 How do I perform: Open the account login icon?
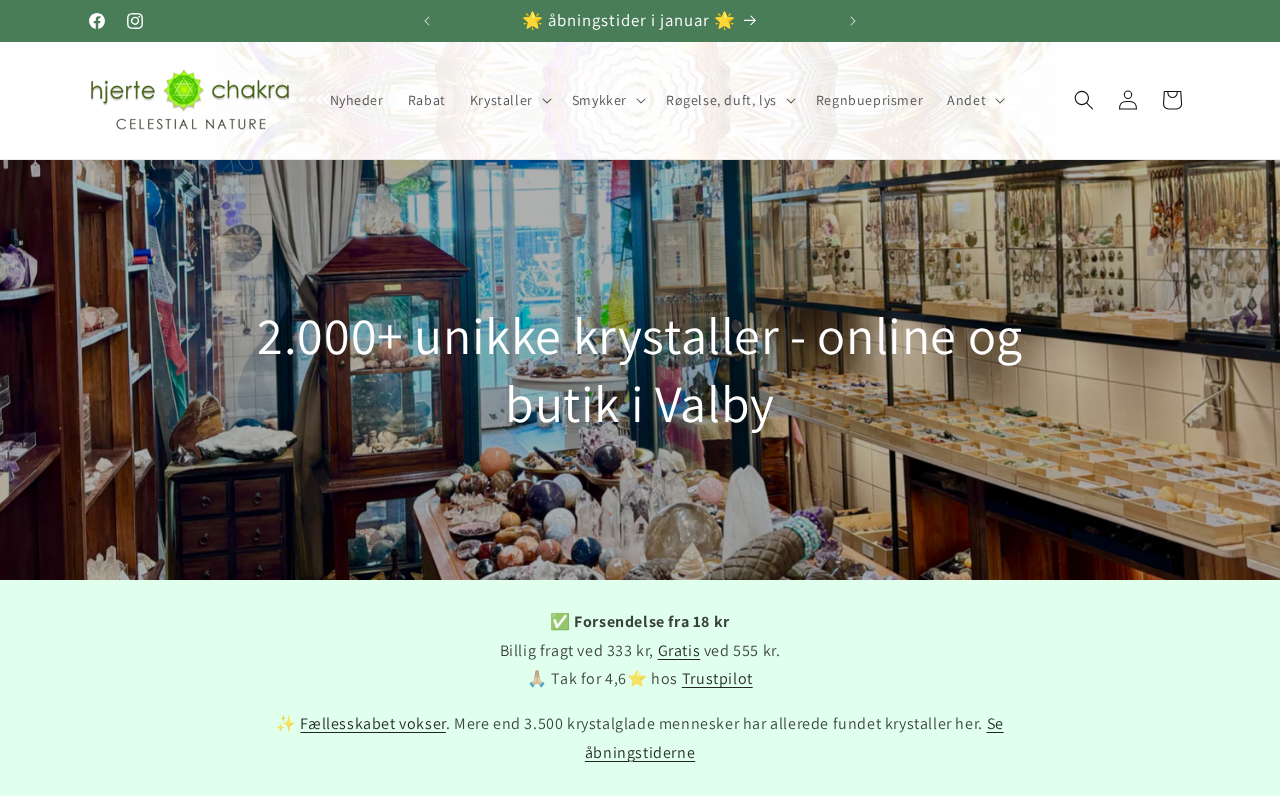click(x=1128, y=100)
